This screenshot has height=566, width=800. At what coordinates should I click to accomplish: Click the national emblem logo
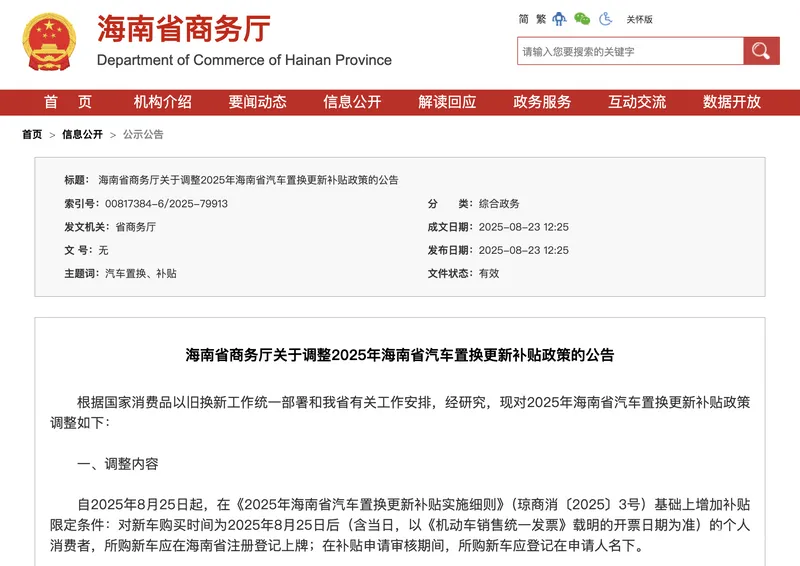[x=49, y=42]
